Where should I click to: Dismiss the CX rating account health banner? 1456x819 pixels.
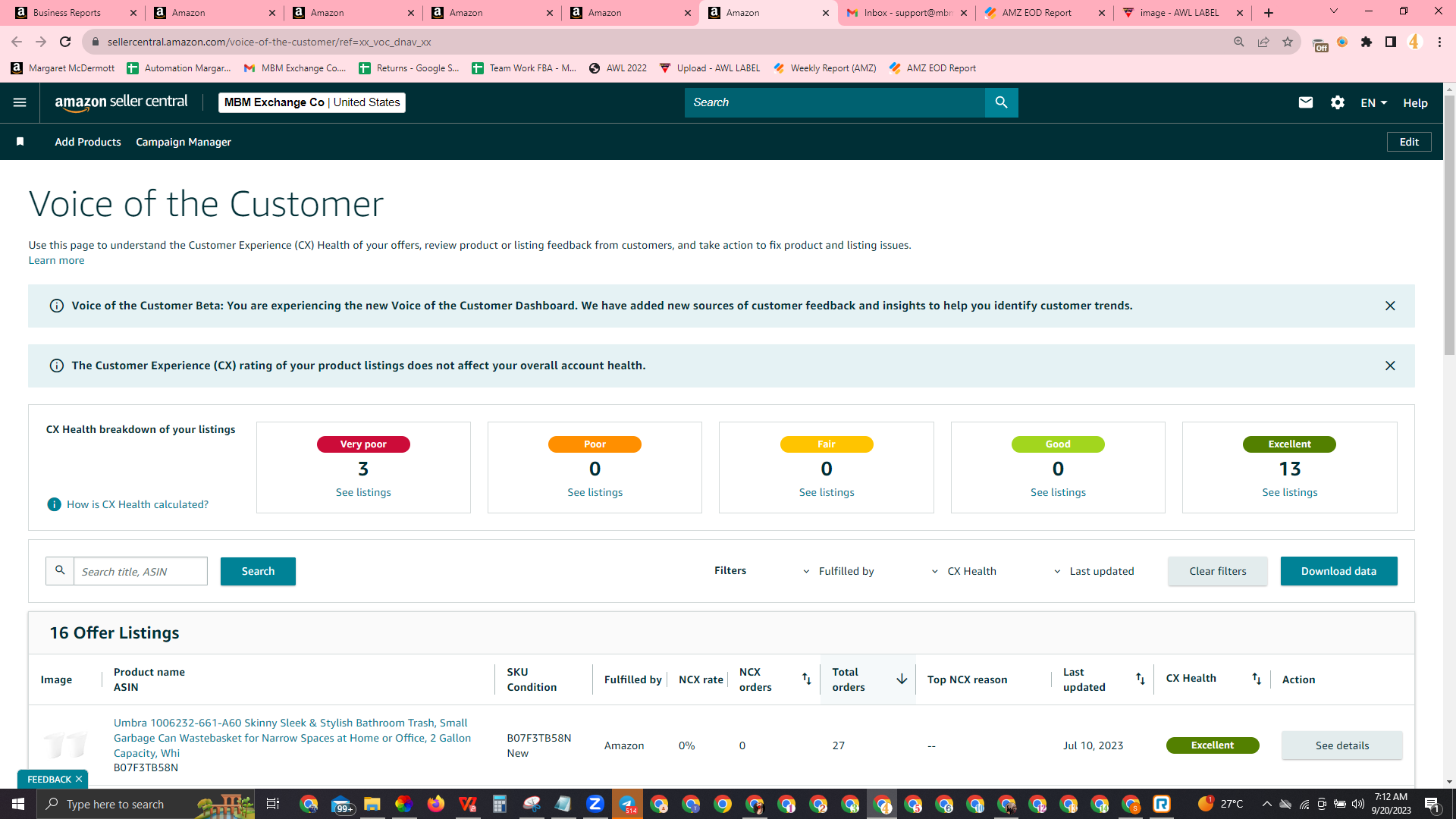pyautogui.click(x=1390, y=366)
